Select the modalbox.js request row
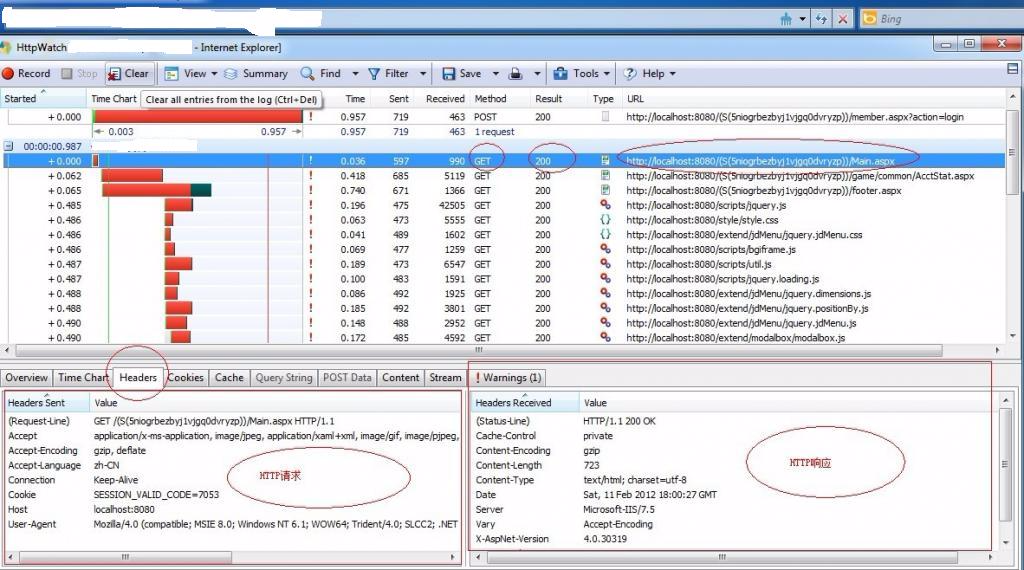Viewport: 1024px width, 570px height. 503,338
